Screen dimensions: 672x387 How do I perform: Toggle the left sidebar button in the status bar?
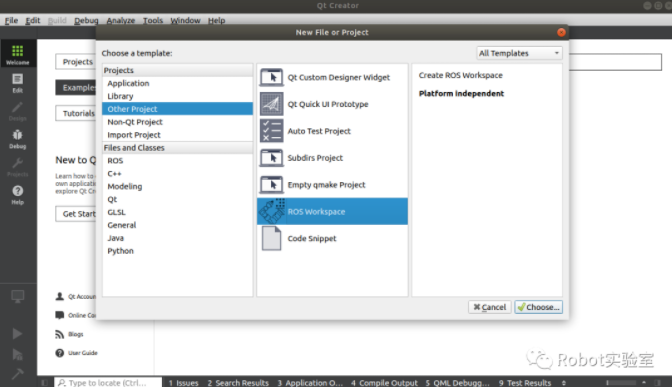point(45,382)
